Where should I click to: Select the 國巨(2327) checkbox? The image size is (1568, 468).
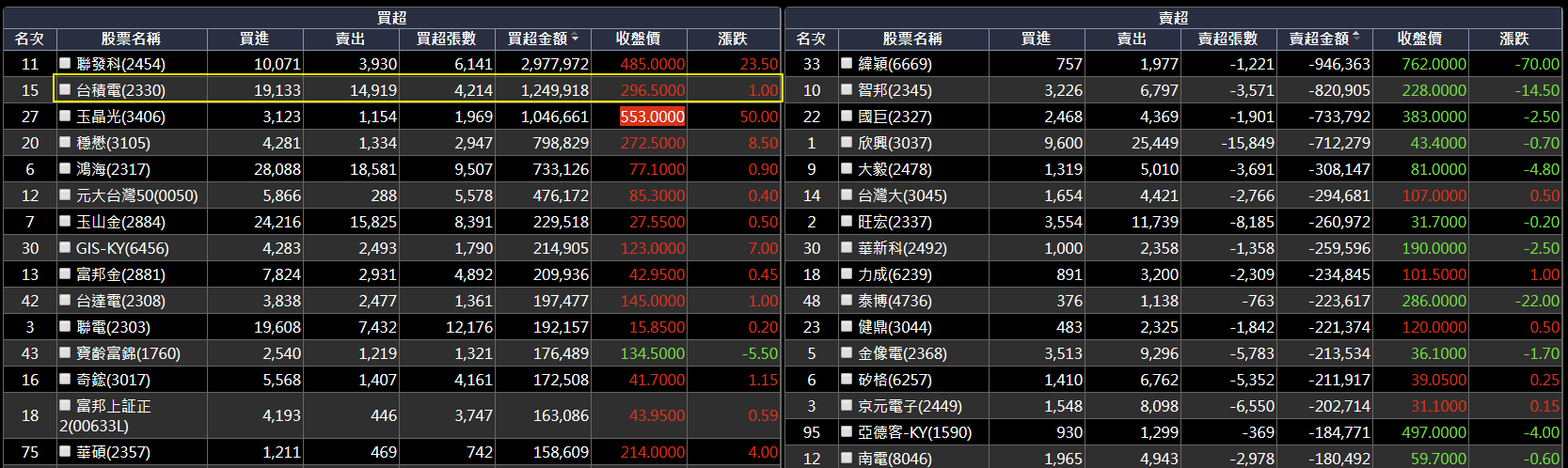[x=847, y=116]
